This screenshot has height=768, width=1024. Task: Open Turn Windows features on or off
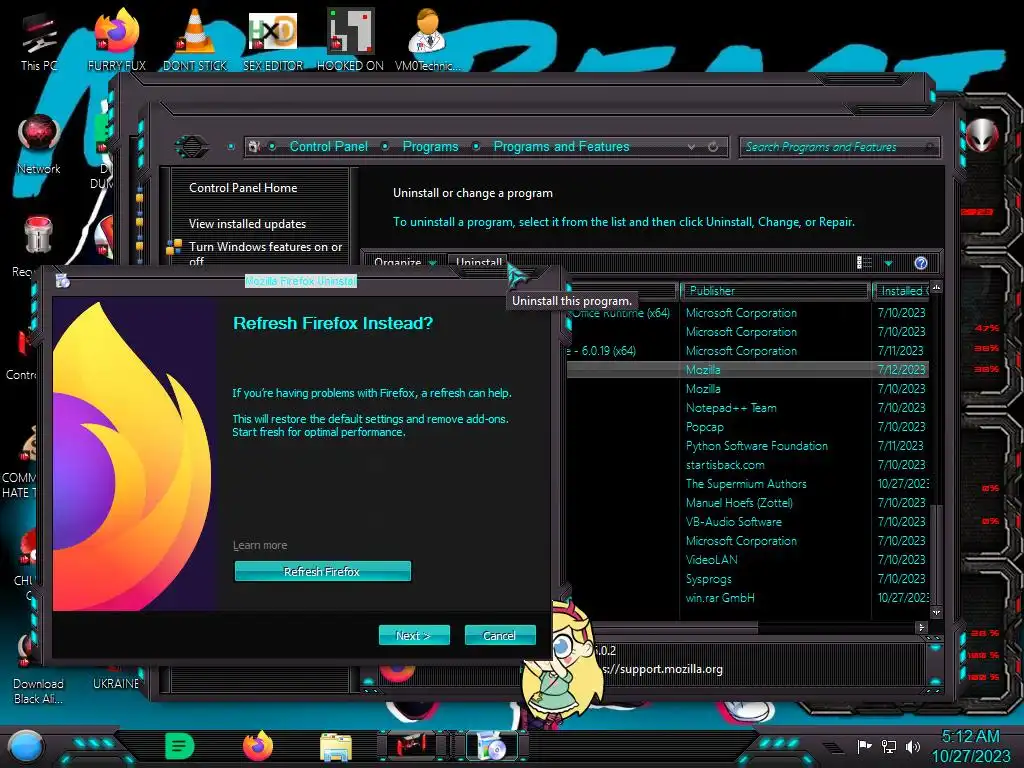(x=265, y=253)
